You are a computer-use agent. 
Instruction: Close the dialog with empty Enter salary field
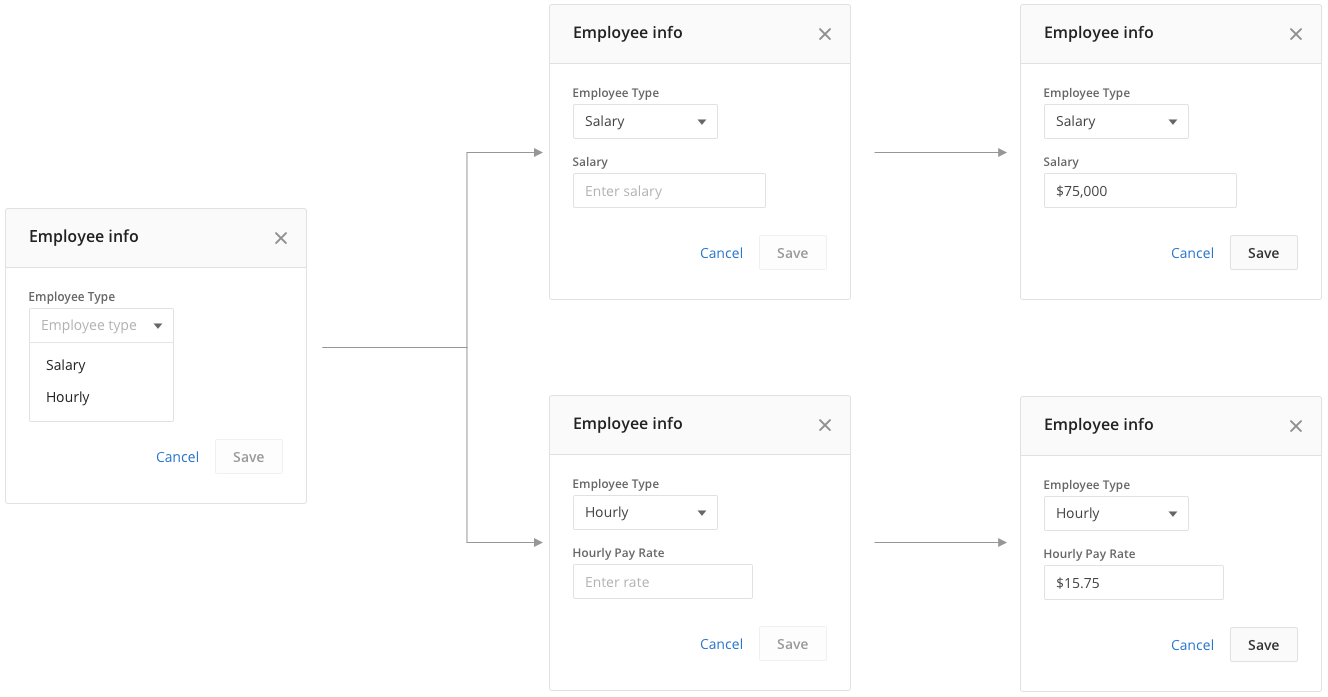825,34
